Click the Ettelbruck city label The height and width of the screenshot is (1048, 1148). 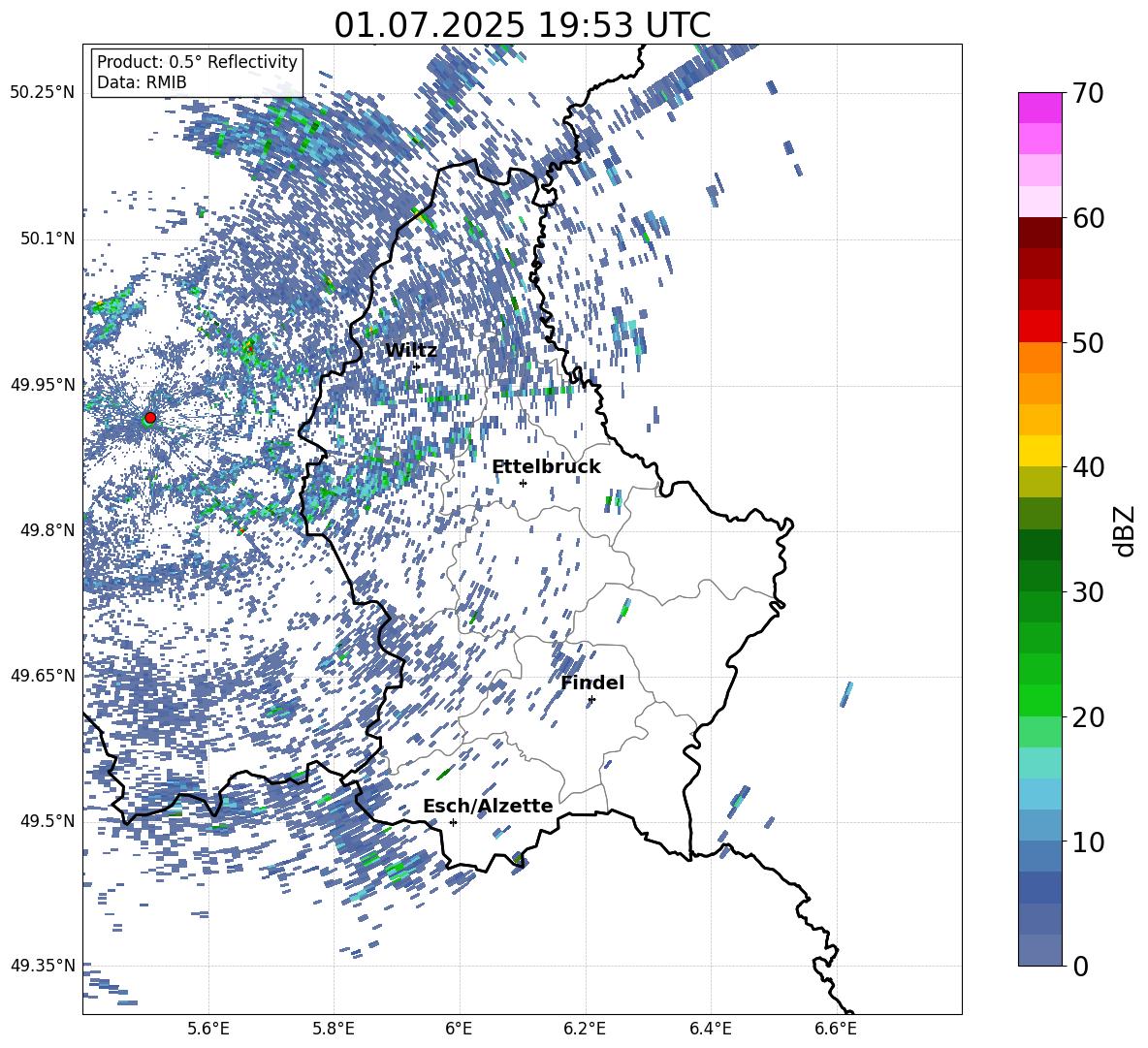tap(546, 467)
